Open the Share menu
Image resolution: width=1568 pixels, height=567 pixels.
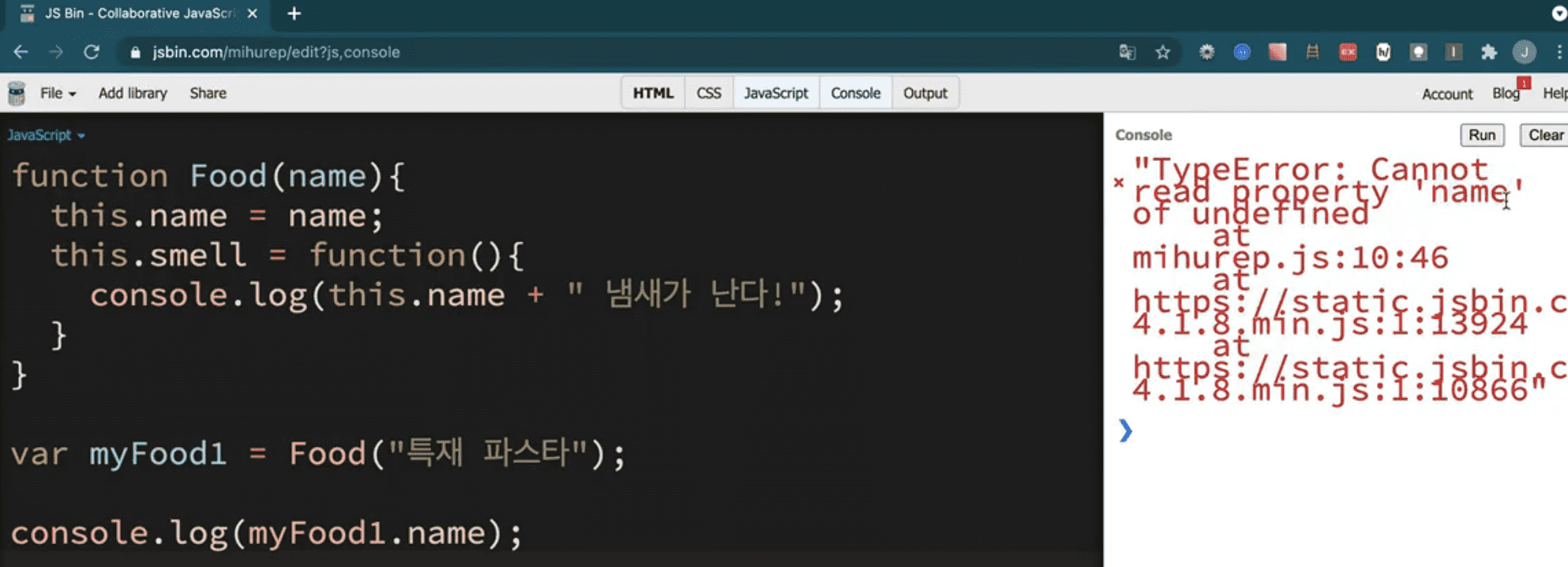click(x=208, y=93)
